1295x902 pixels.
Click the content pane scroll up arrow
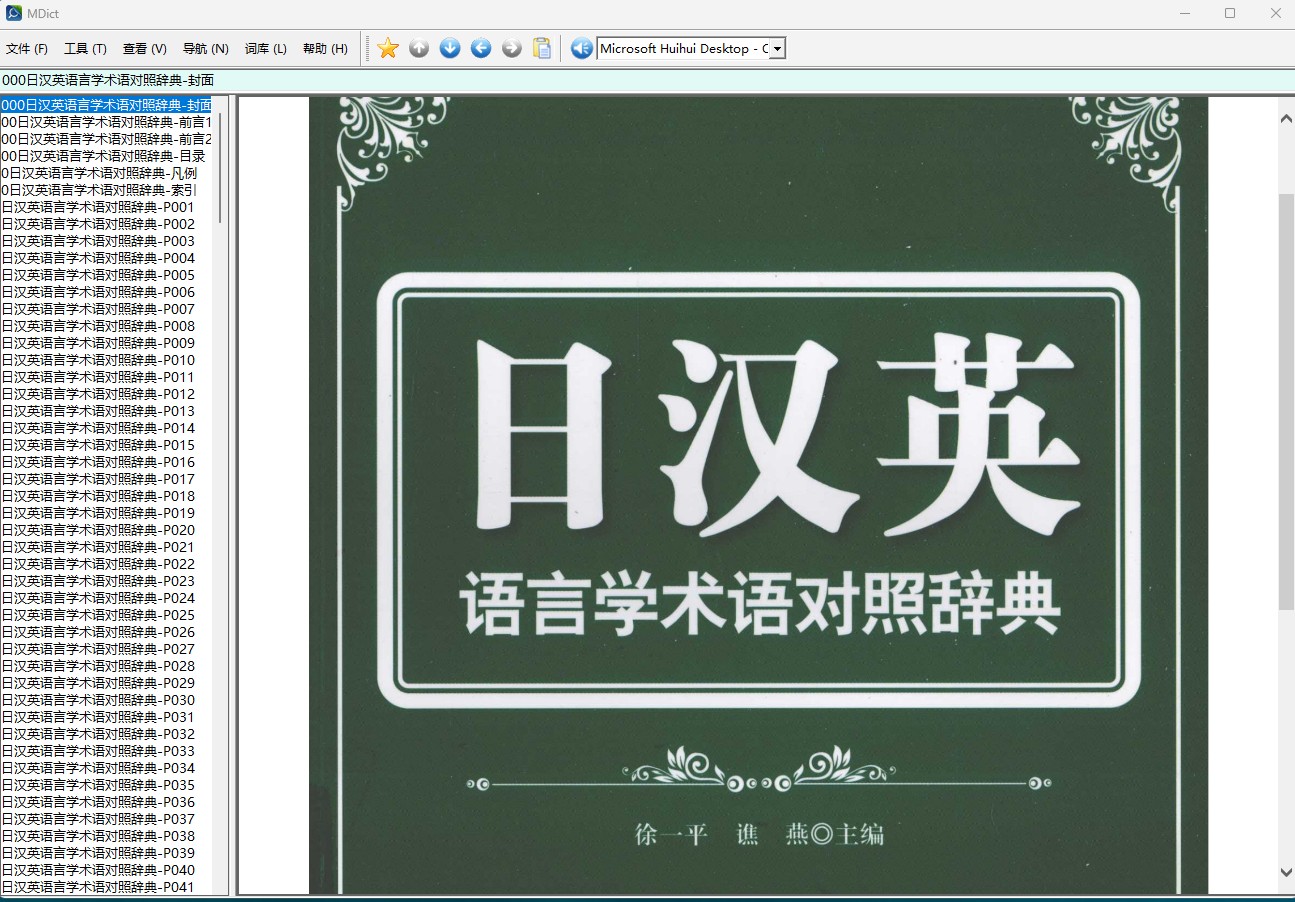click(x=1286, y=118)
